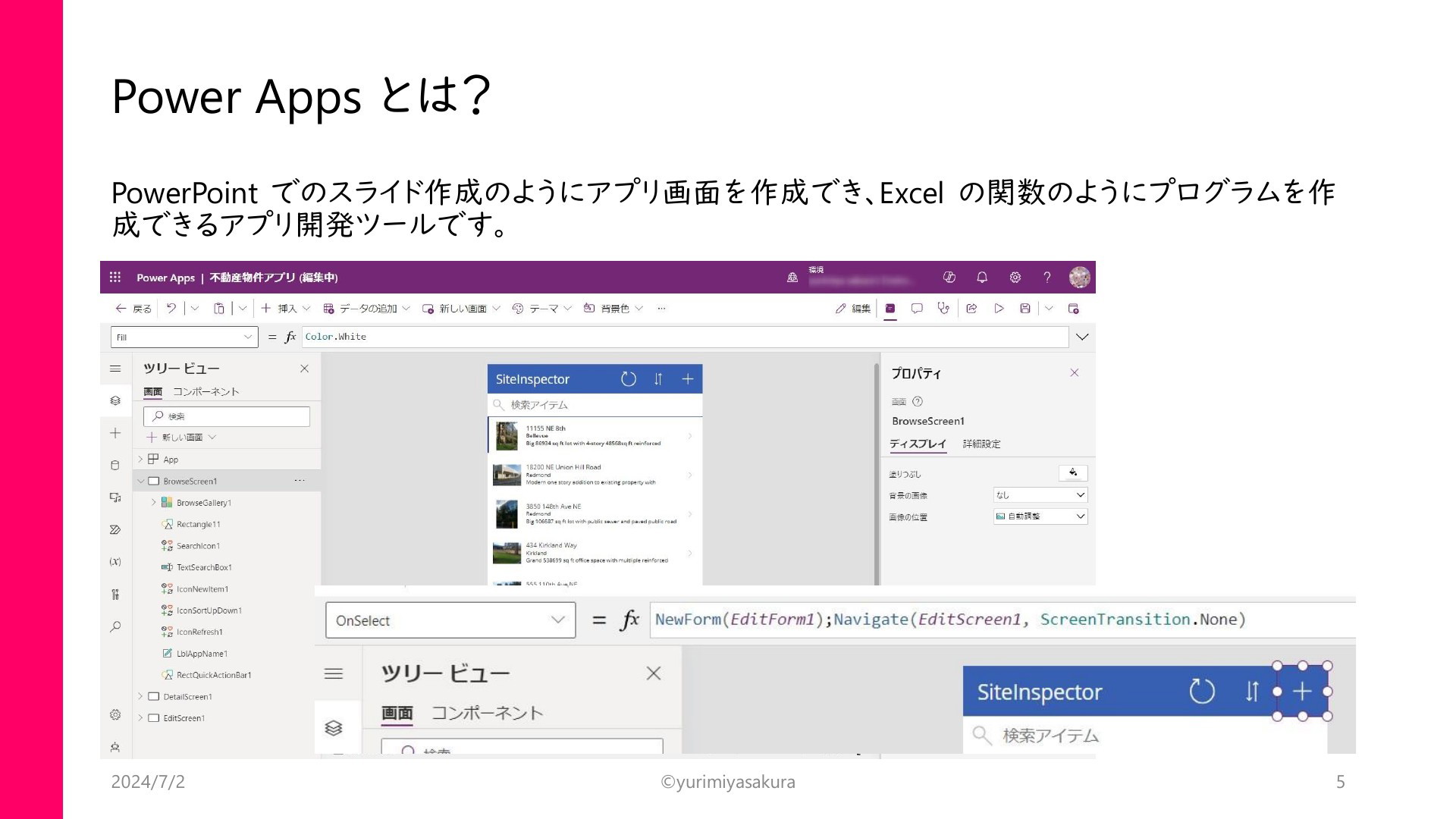The image size is (1456, 819).
Task: Switch to the ディスプレイ properties tab
Action: point(918,444)
